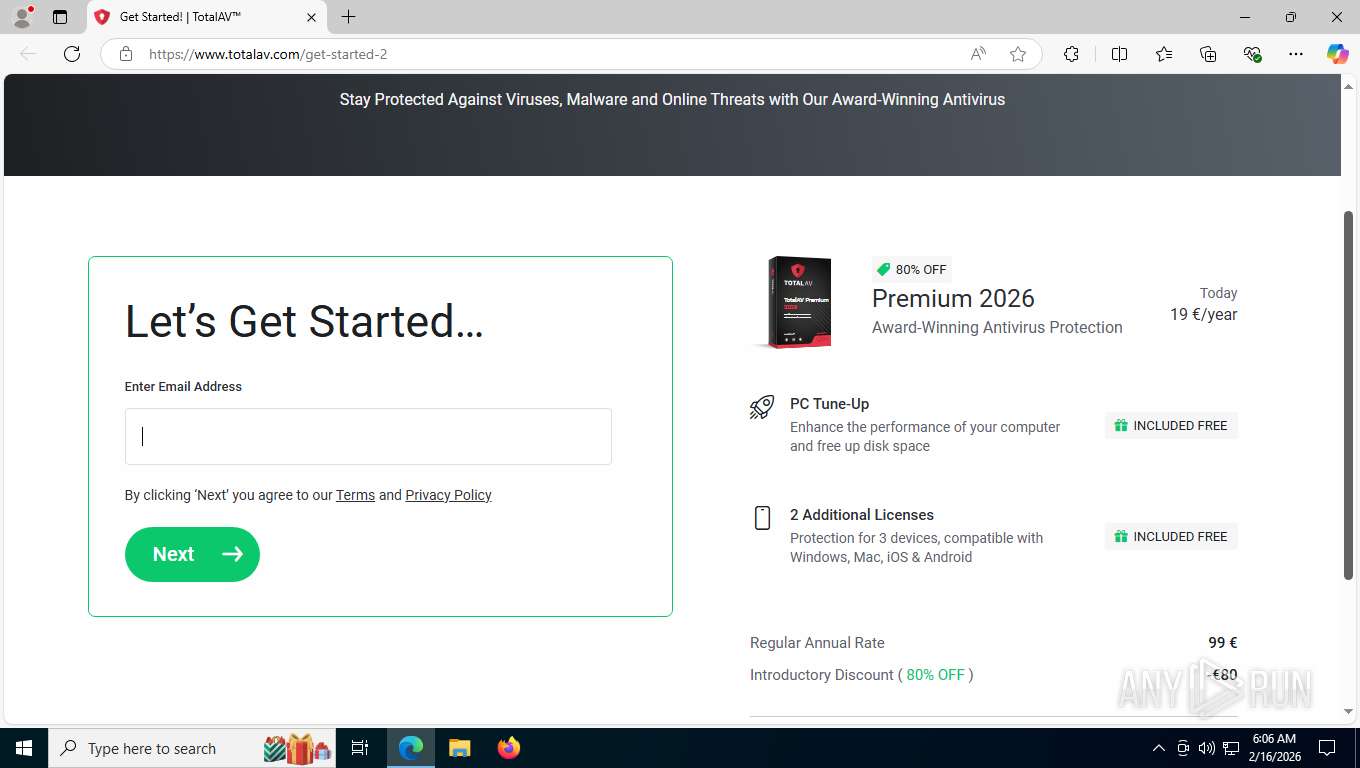Click the page vertical scrollbar thumb
This screenshot has height=768, width=1360.
[1348, 395]
